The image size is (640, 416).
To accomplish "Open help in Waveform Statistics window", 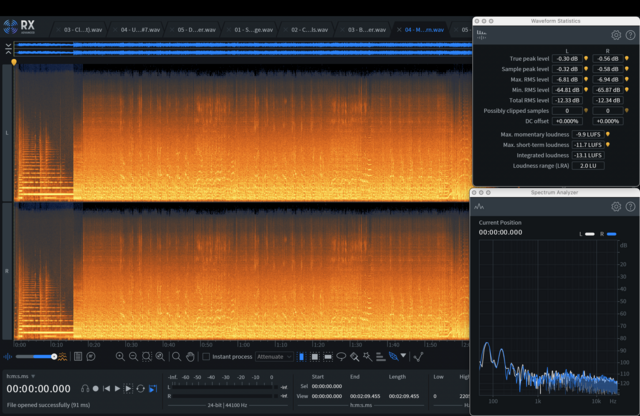I will click(630, 35).
